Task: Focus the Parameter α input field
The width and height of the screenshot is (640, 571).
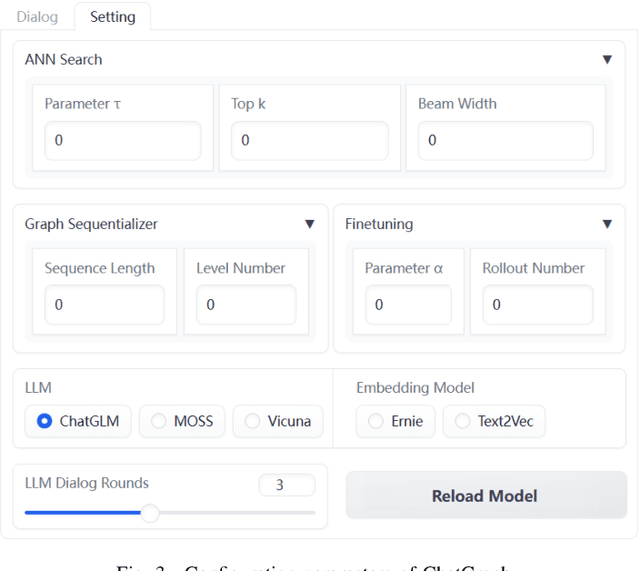Action: coord(407,305)
